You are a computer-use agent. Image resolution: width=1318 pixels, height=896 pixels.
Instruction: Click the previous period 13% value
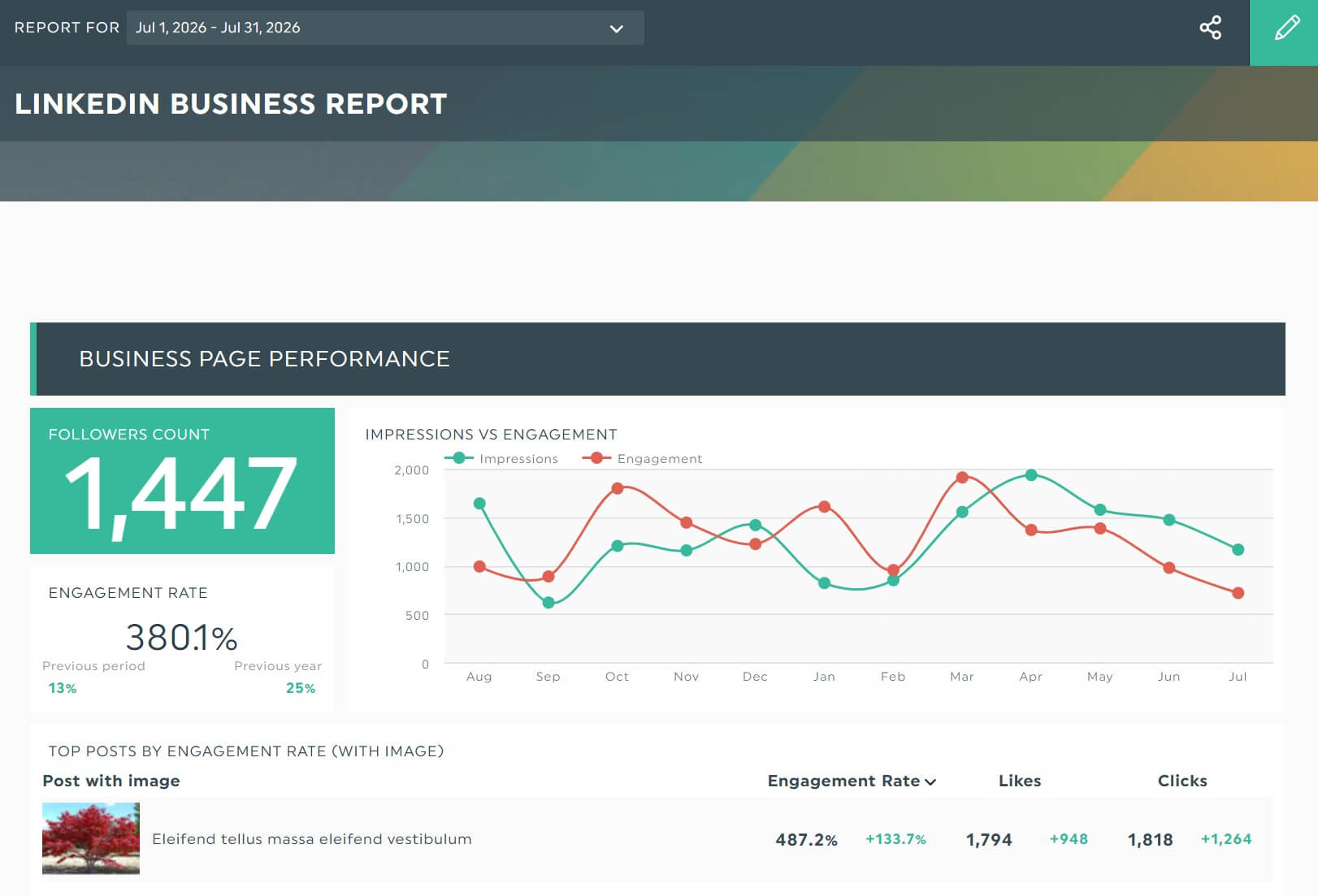point(63,688)
